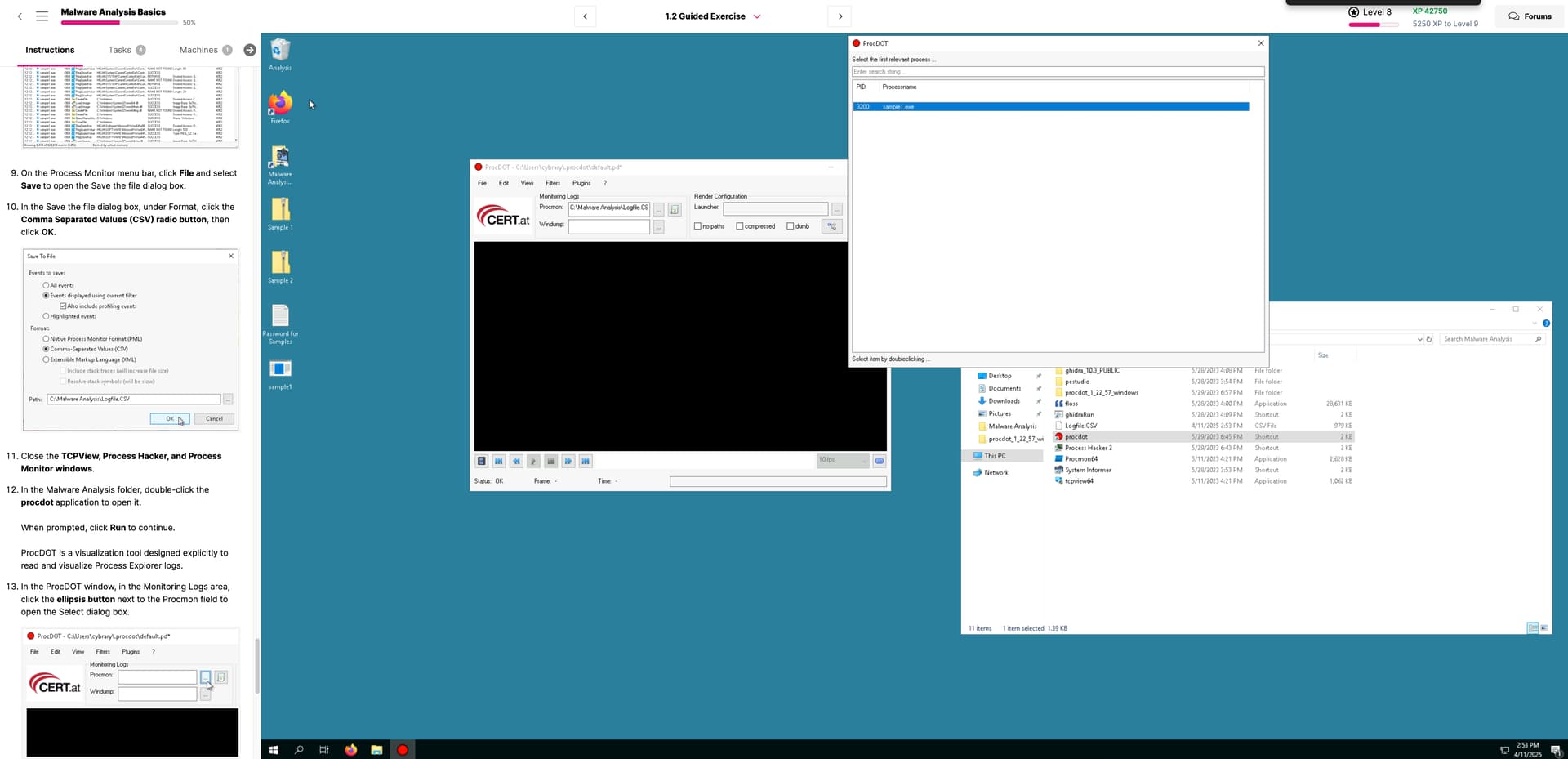1568x759 pixels.
Task: Select This PC in navigation pane
Action: click(x=995, y=456)
